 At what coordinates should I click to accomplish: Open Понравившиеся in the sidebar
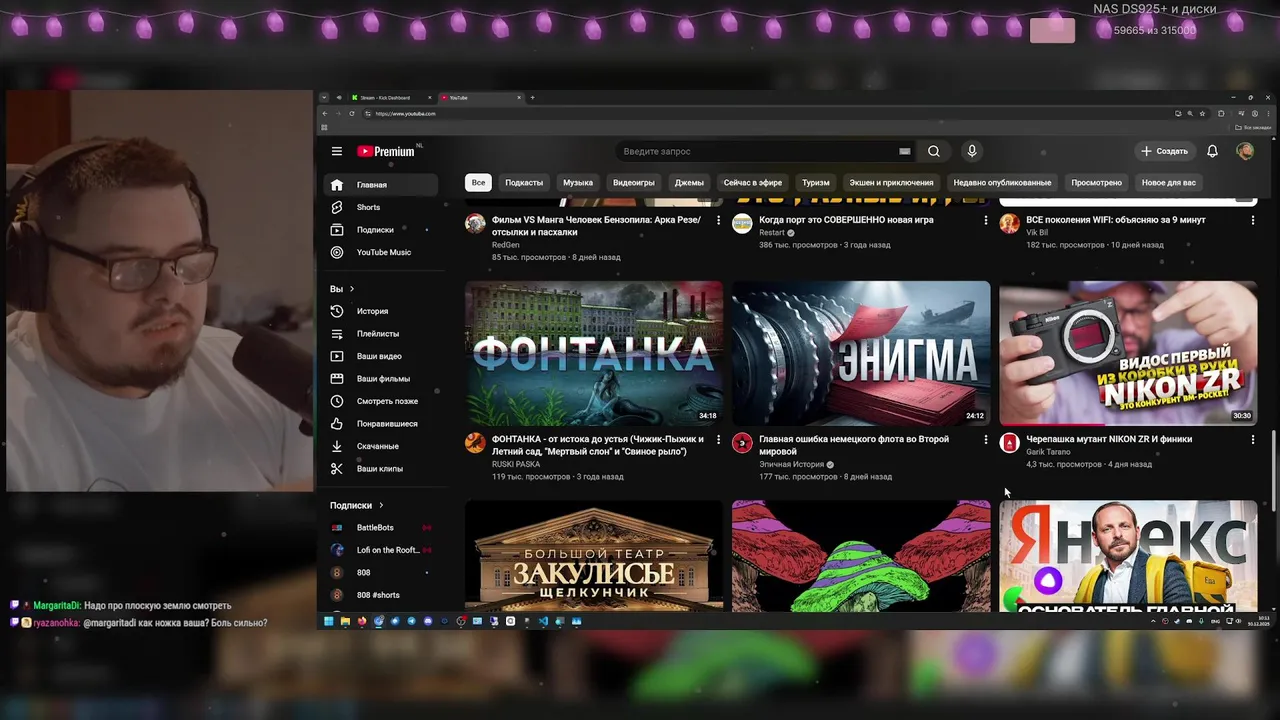pos(381,424)
